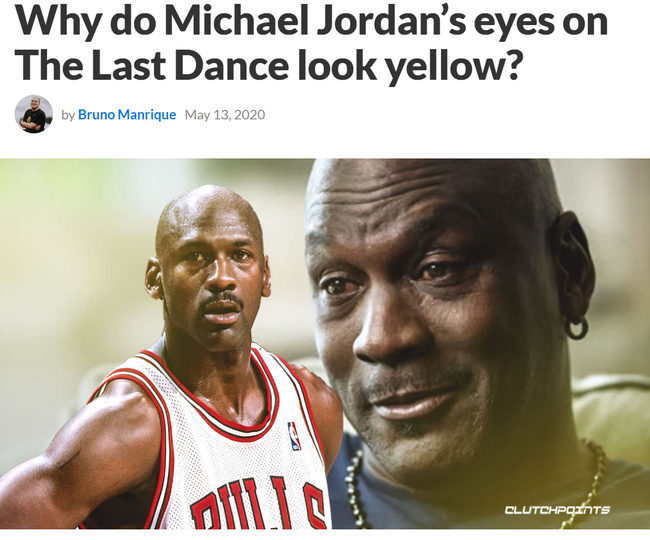Open author Bruno Manrique's avatar photo
Screen dimensions: 650x540
[33, 114]
